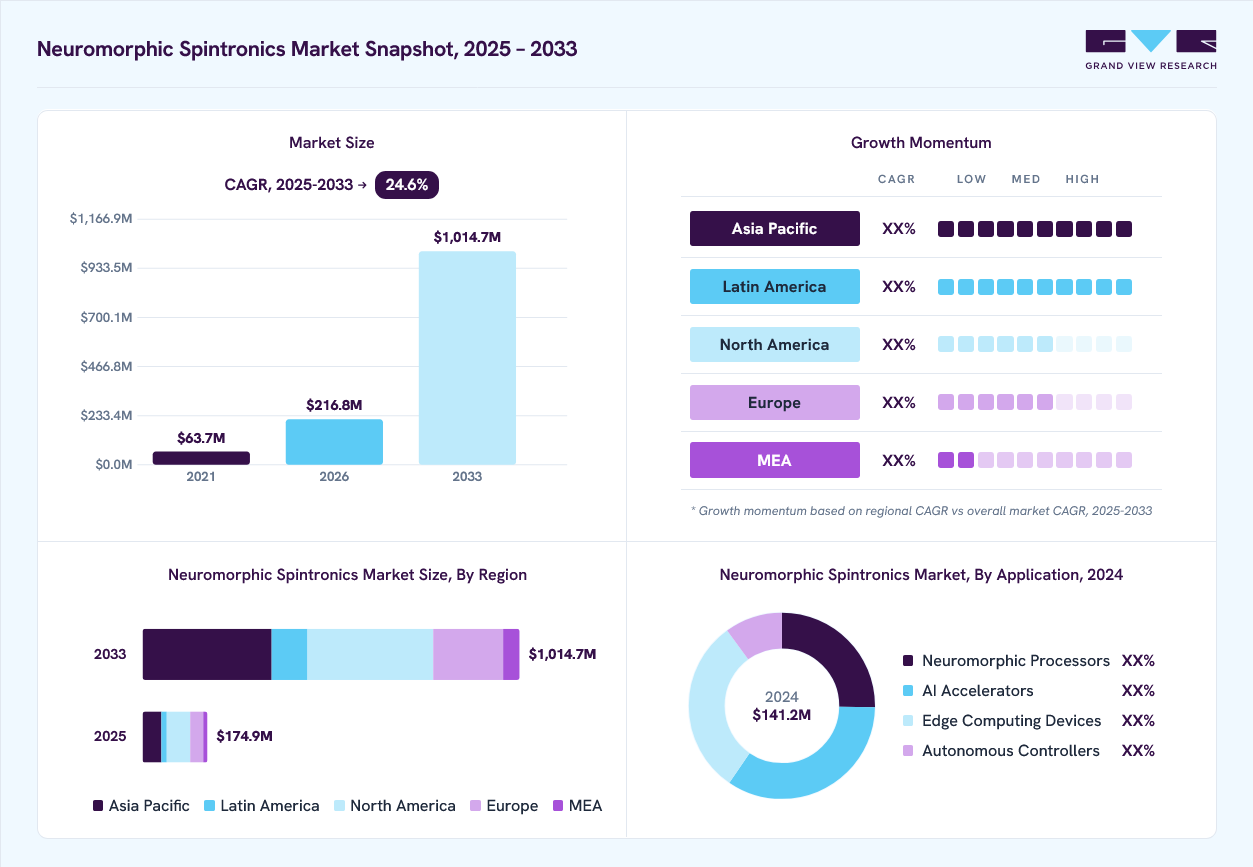Click the $466.8M axis label

pos(106,366)
